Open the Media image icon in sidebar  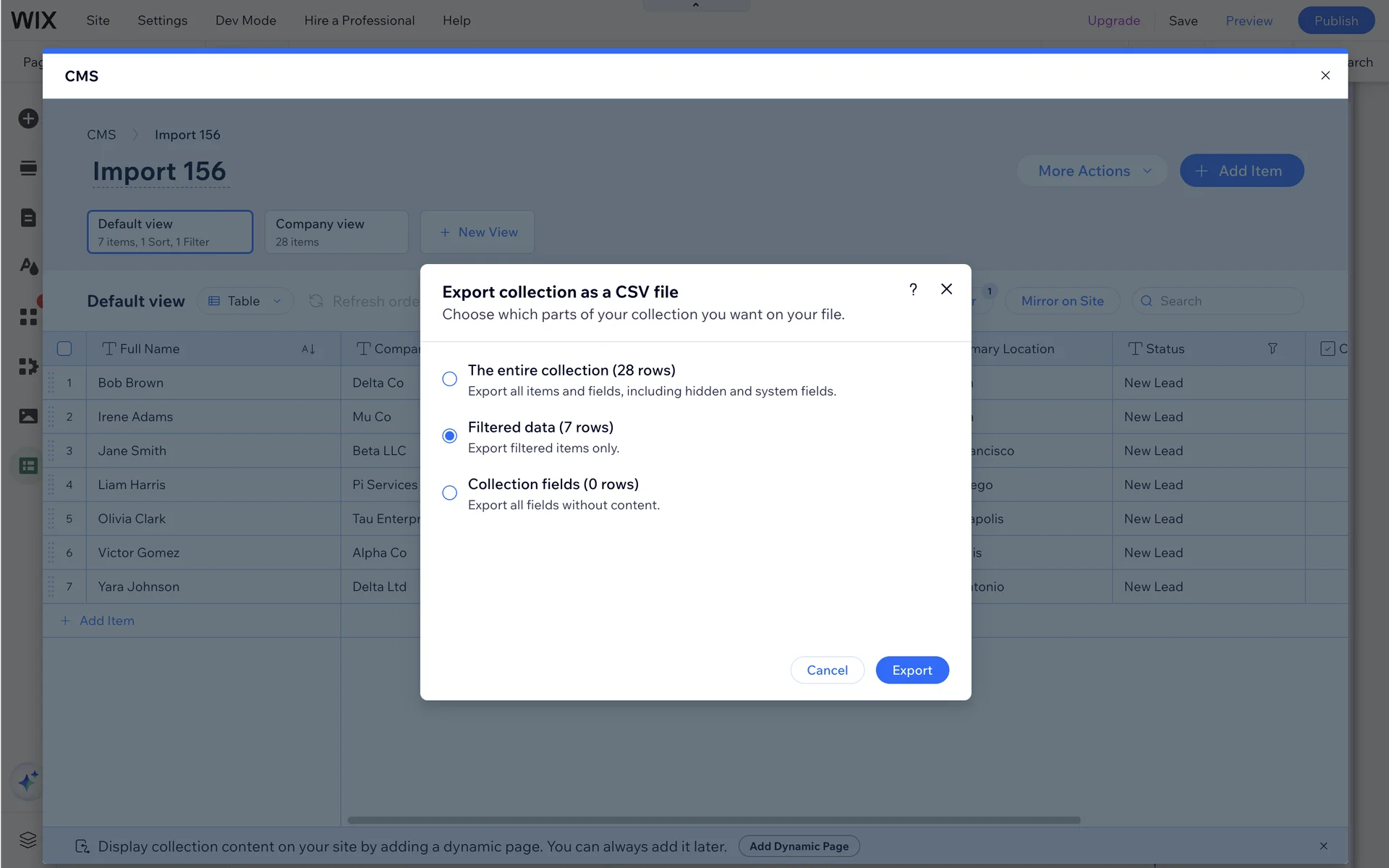[28, 416]
